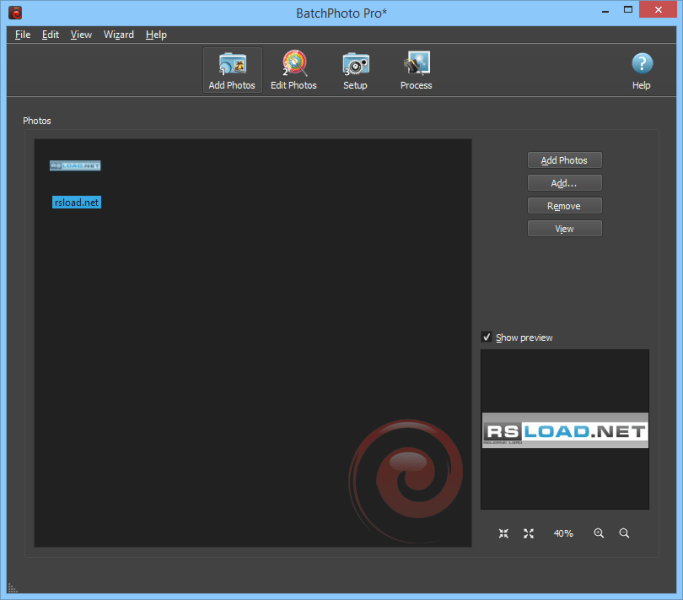
Task: Click the fit-to-window preview icon
Action: [x=504, y=533]
